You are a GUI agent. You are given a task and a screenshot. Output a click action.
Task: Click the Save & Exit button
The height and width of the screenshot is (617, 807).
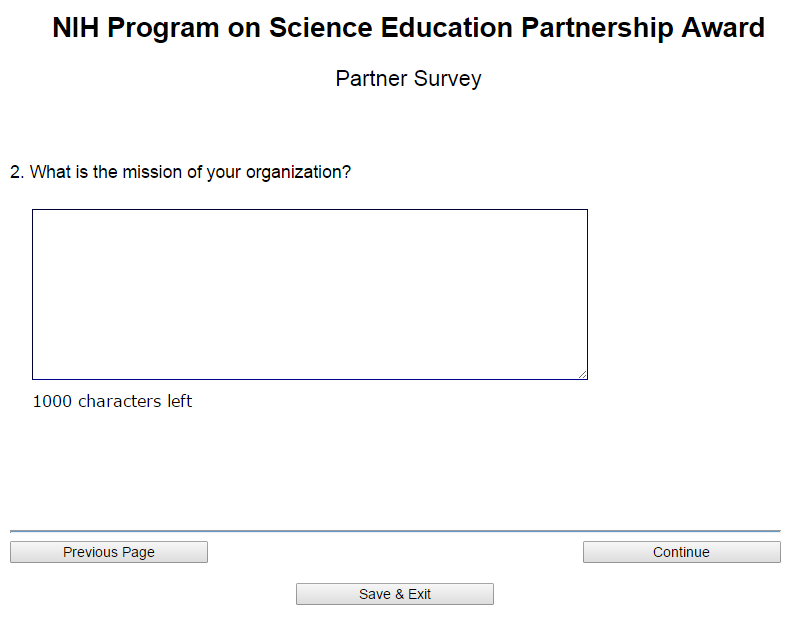point(395,594)
